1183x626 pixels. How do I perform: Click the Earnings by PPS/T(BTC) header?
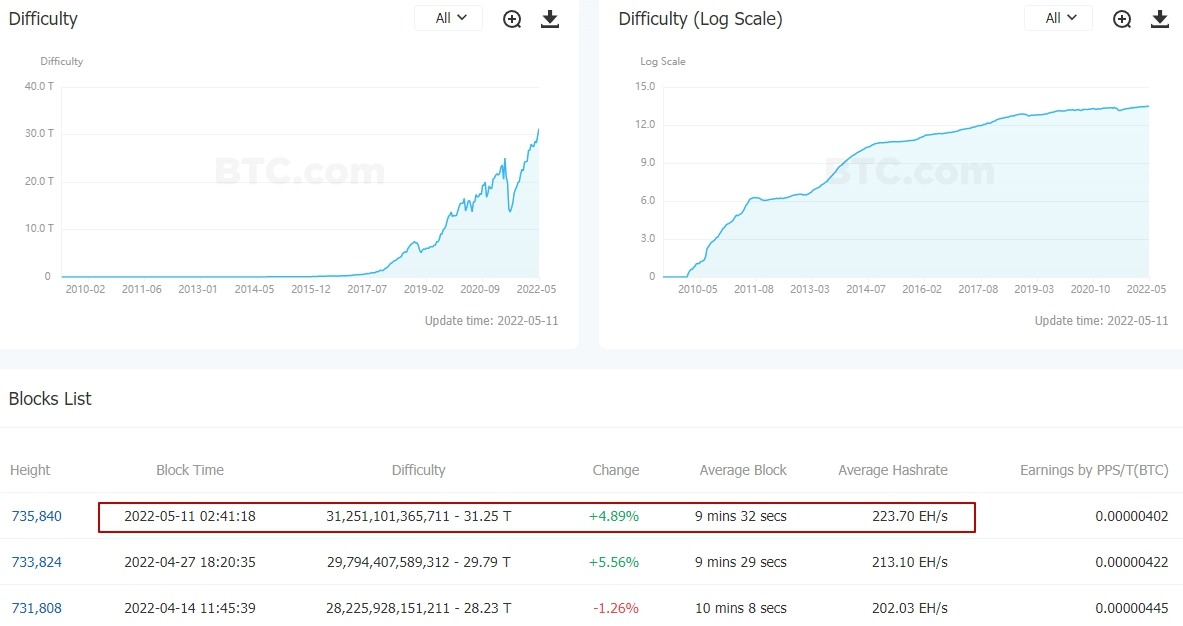point(1094,470)
